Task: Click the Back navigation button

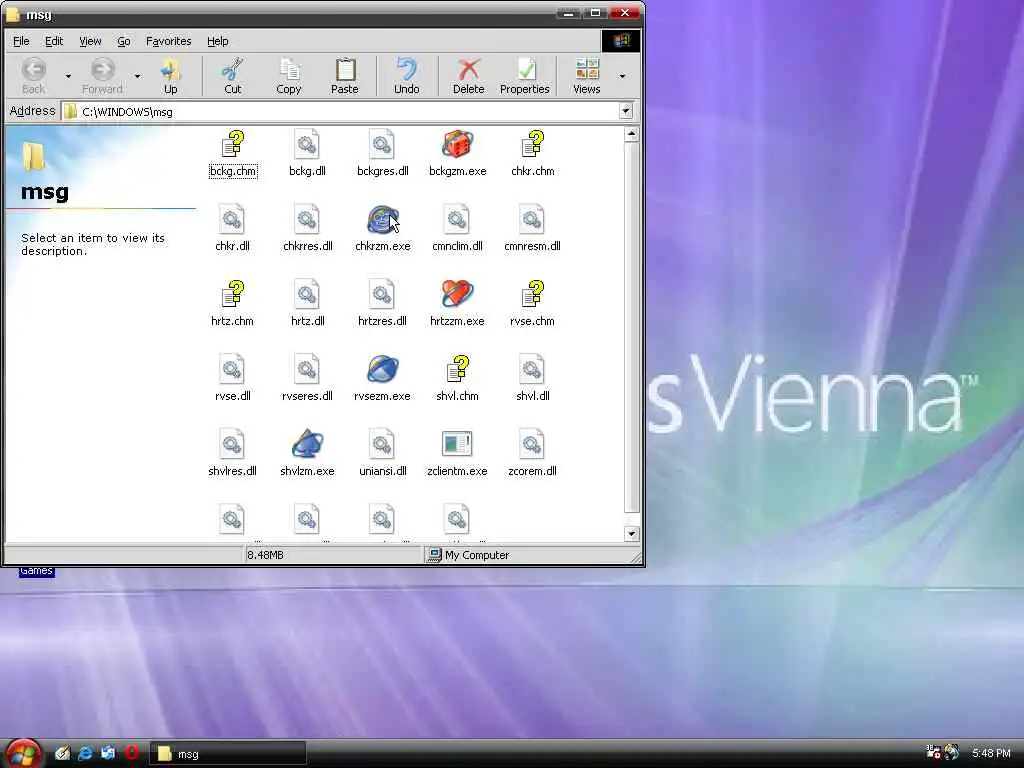Action: (x=33, y=76)
